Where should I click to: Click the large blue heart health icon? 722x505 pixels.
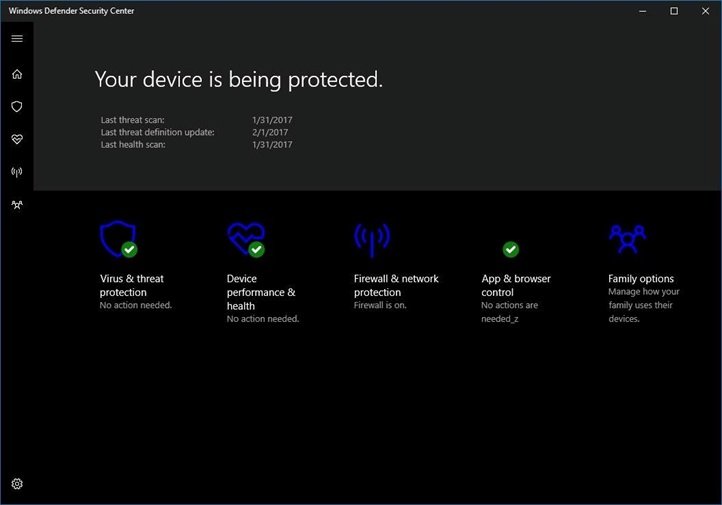245,238
